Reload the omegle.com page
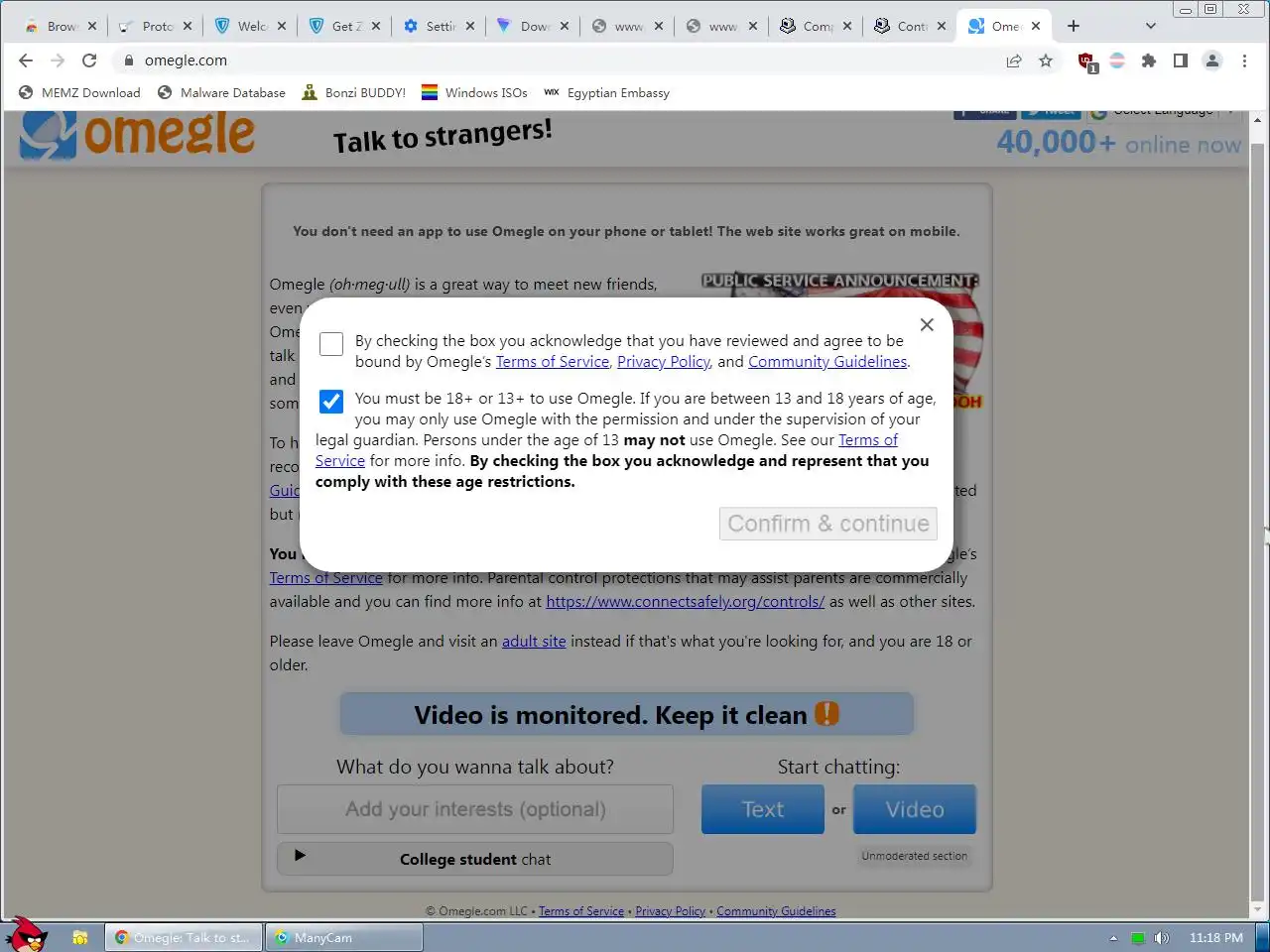The image size is (1270, 952). (x=89, y=60)
